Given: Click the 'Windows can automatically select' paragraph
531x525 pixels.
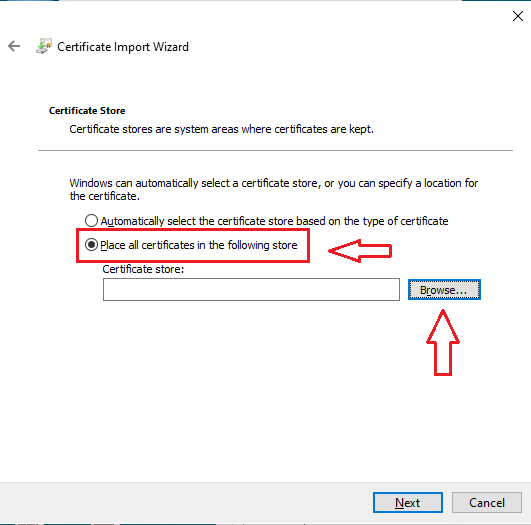Looking at the screenshot, I should point(274,189).
